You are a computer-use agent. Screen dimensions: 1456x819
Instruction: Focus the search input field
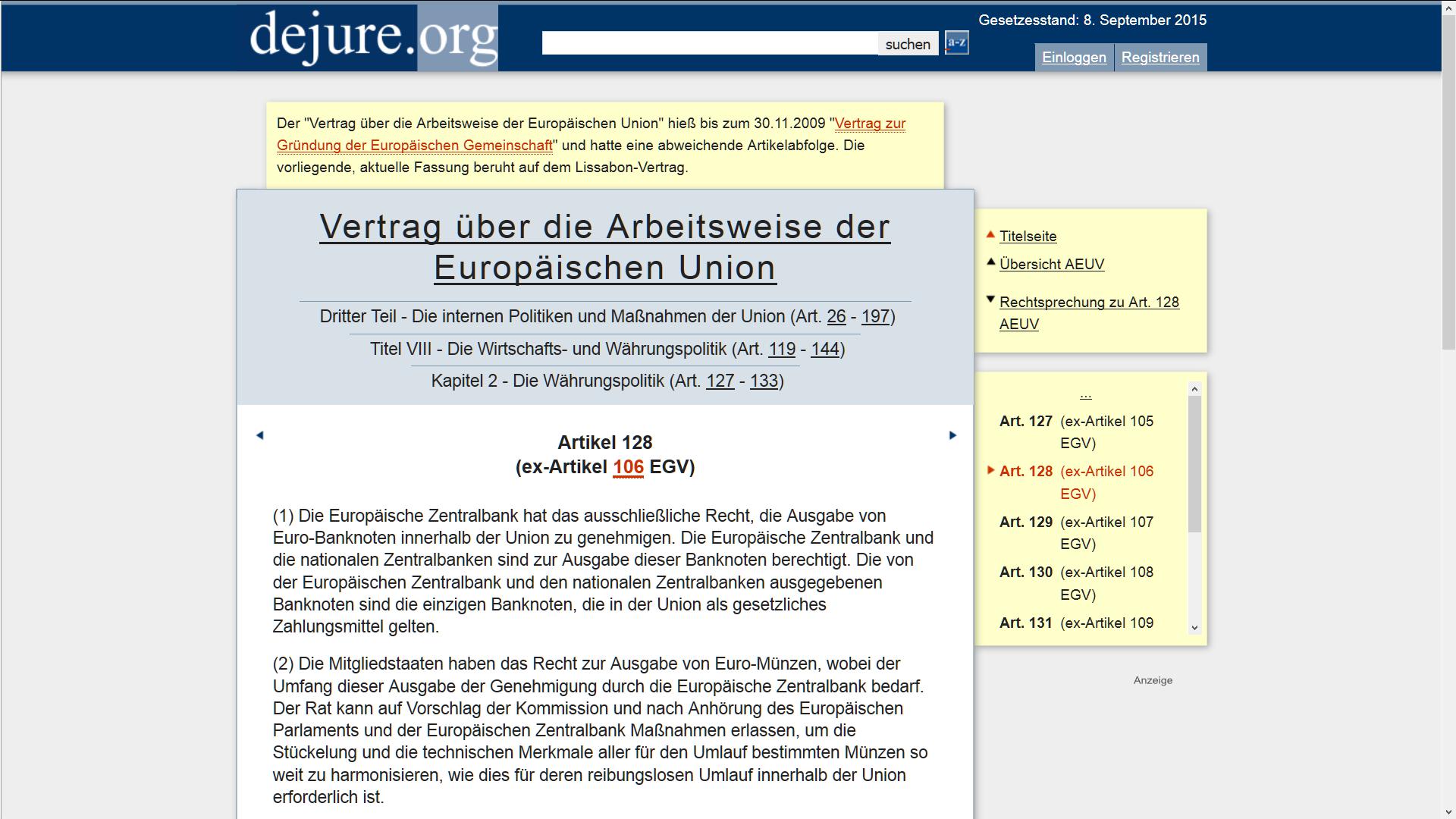click(x=709, y=44)
